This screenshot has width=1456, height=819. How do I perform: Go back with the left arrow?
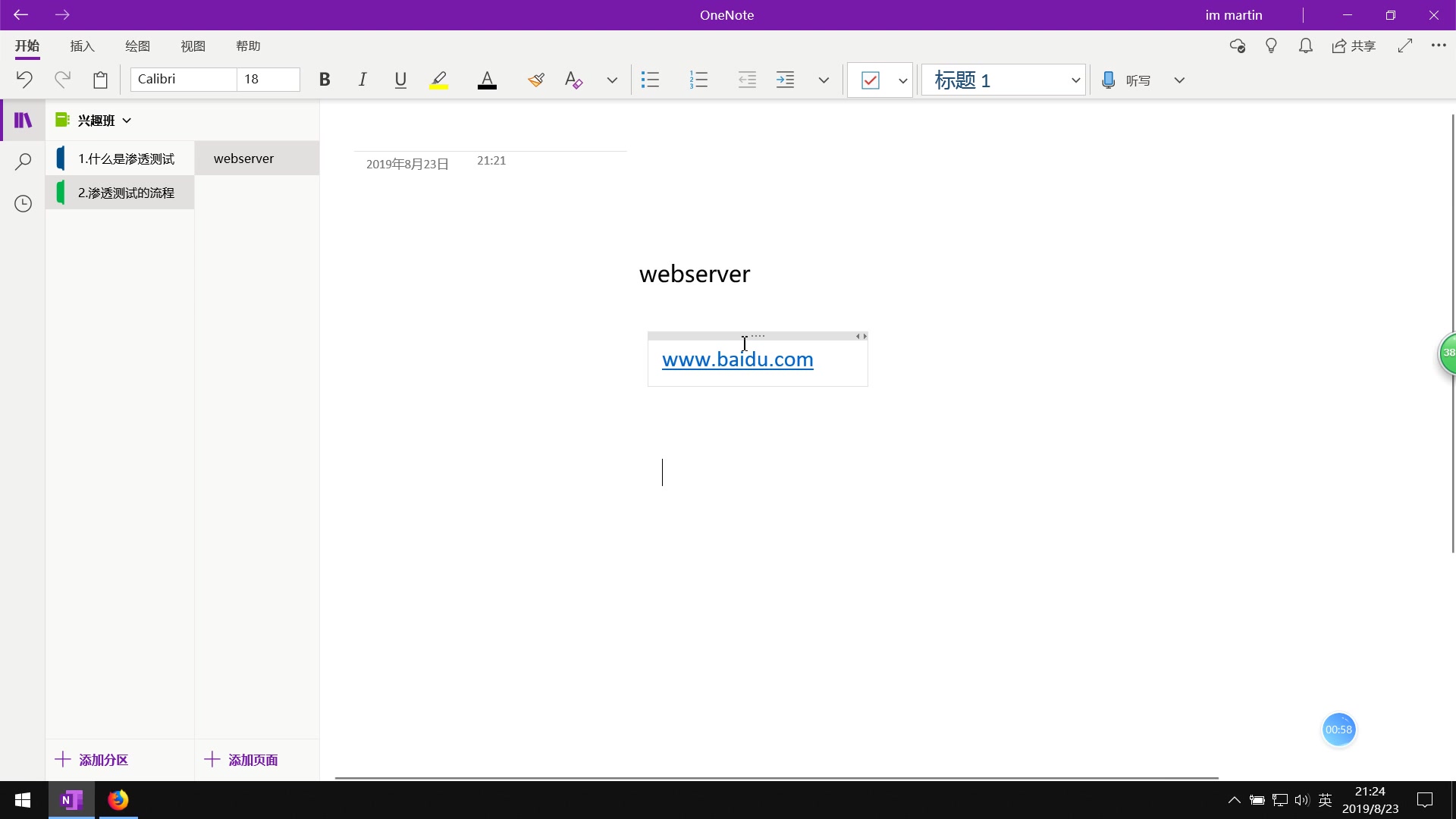pyautogui.click(x=20, y=14)
